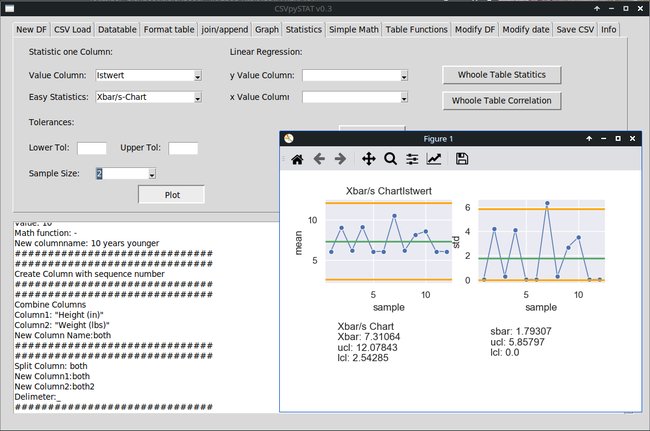Open the New DF tab
Screen dimensions: 650x431
32,29
